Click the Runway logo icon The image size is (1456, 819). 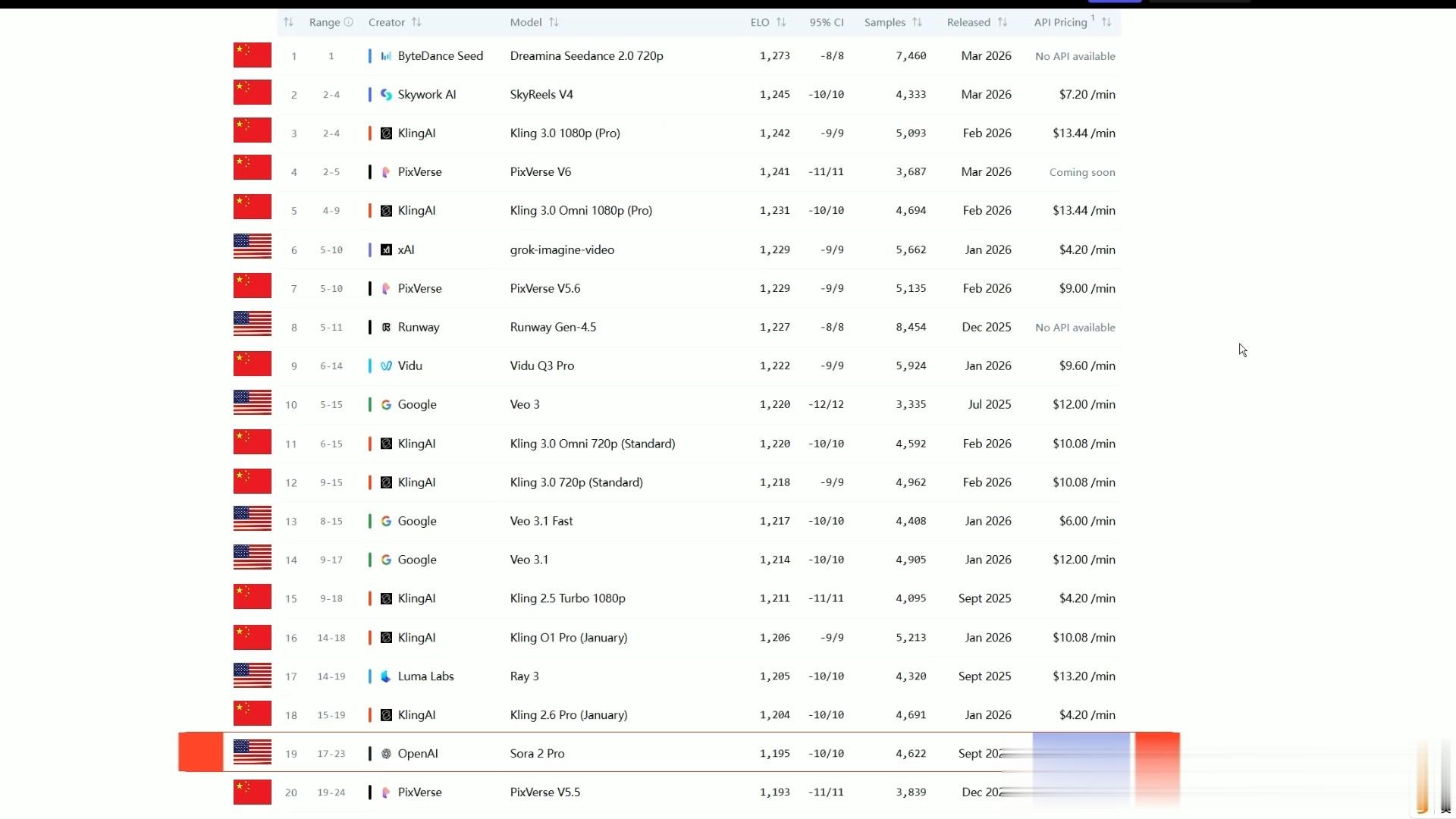[x=386, y=328]
